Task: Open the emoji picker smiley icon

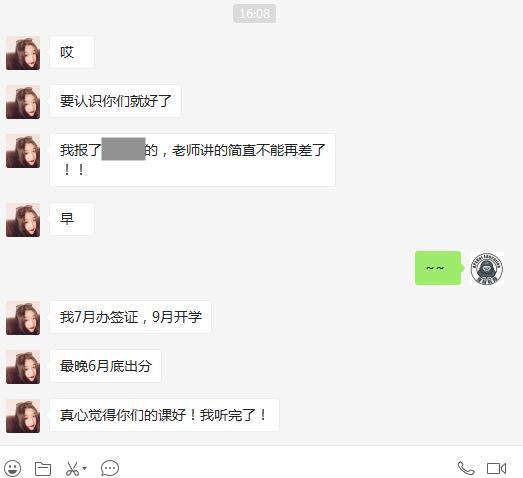Action: pyautogui.click(x=13, y=468)
